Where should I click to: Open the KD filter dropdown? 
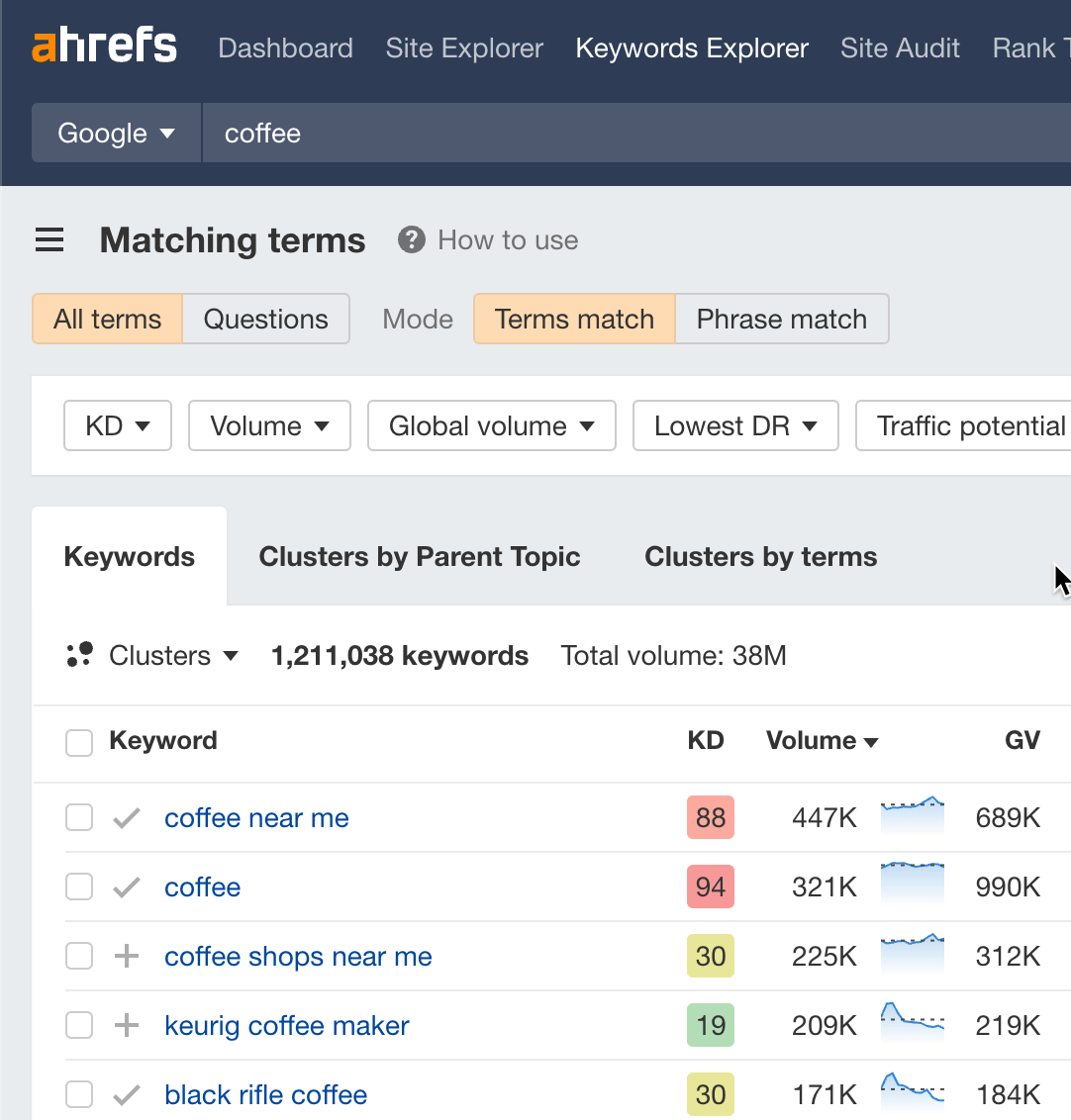point(117,425)
